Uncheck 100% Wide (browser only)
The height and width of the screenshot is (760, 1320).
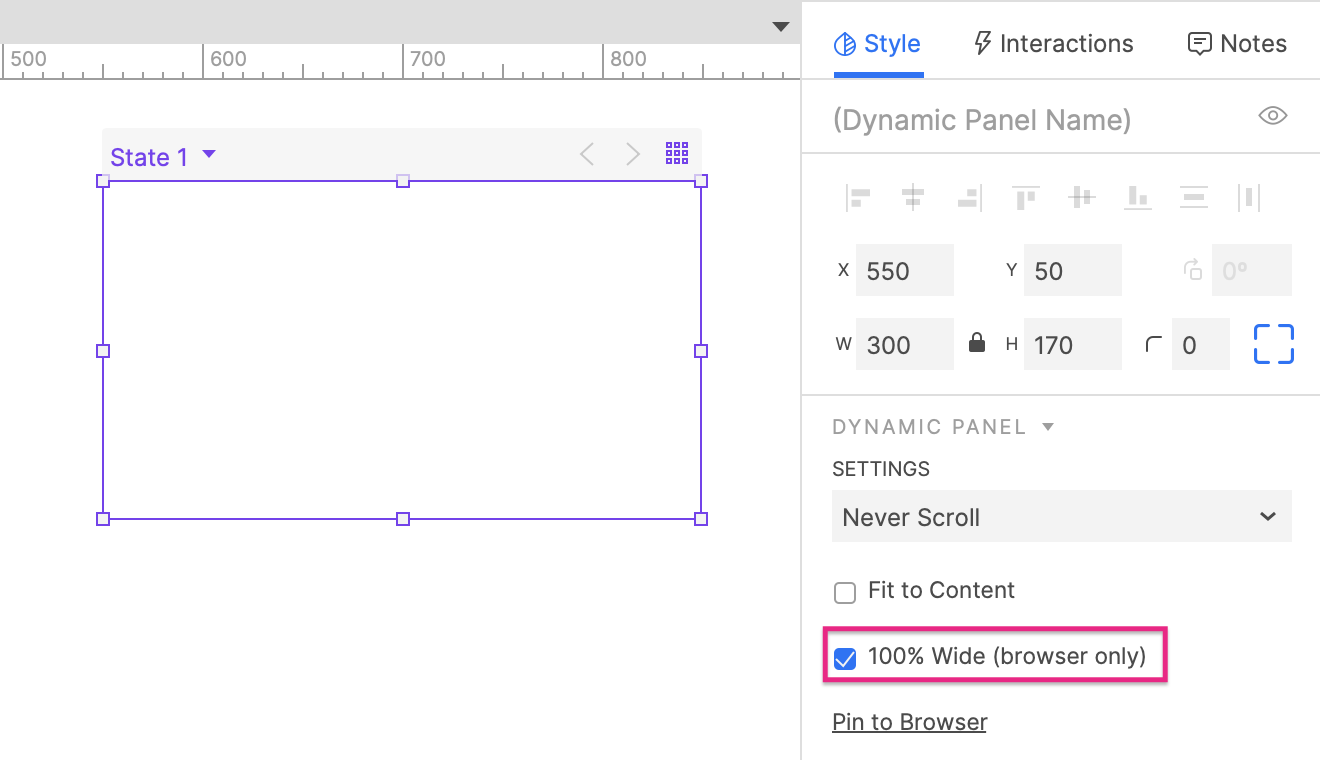pos(845,659)
